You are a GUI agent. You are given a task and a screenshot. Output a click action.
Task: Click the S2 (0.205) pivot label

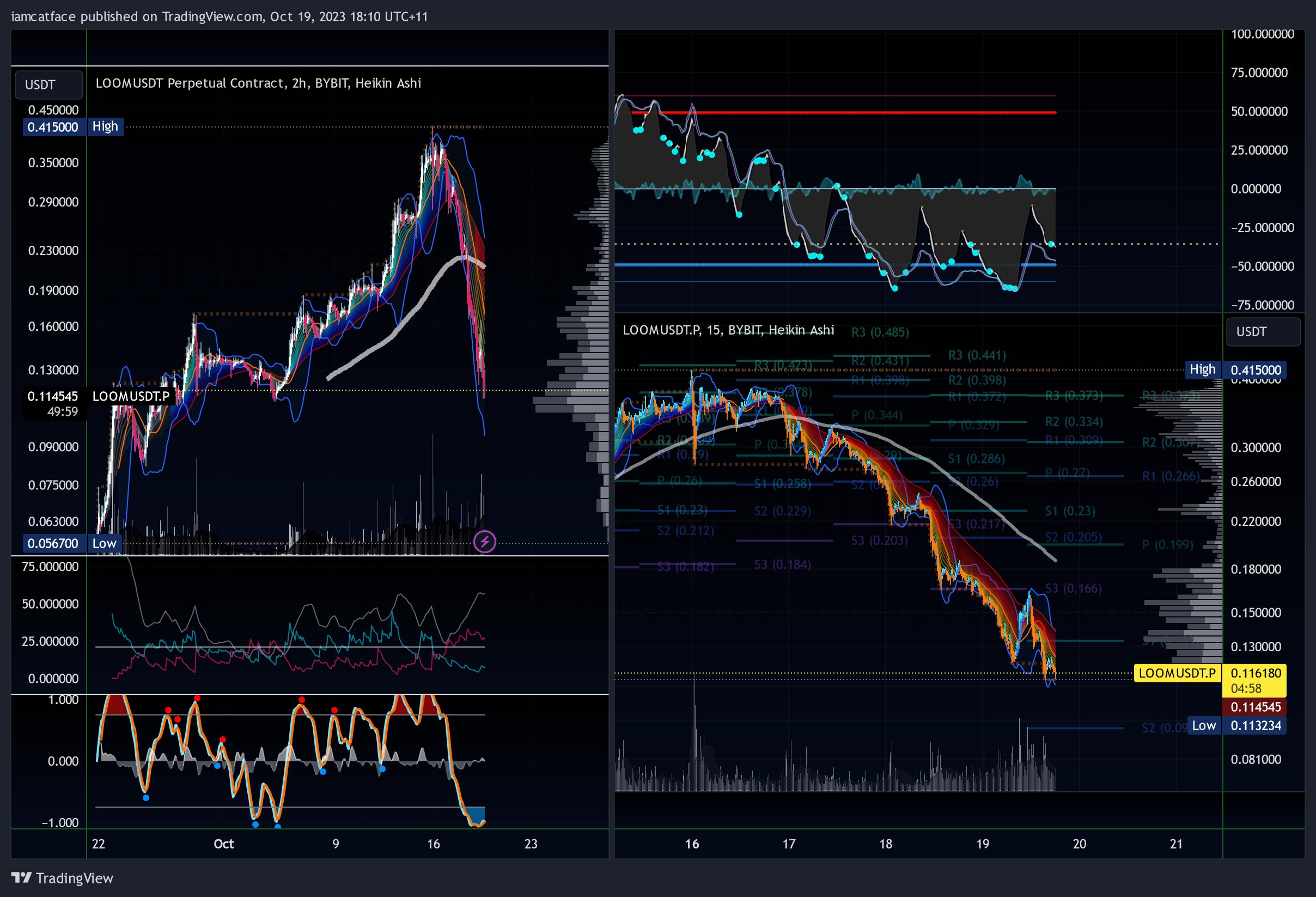1074,537
